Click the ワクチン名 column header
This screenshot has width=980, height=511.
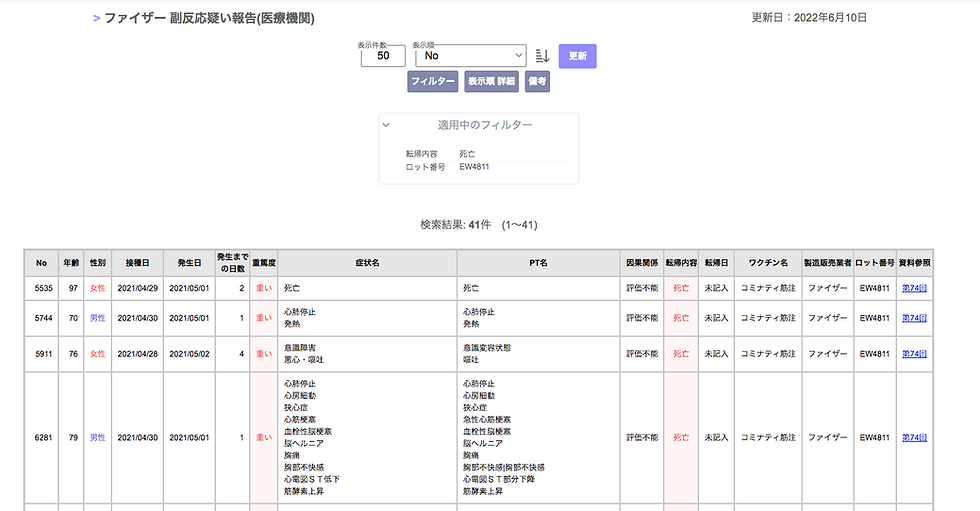(x=768, y=263)
